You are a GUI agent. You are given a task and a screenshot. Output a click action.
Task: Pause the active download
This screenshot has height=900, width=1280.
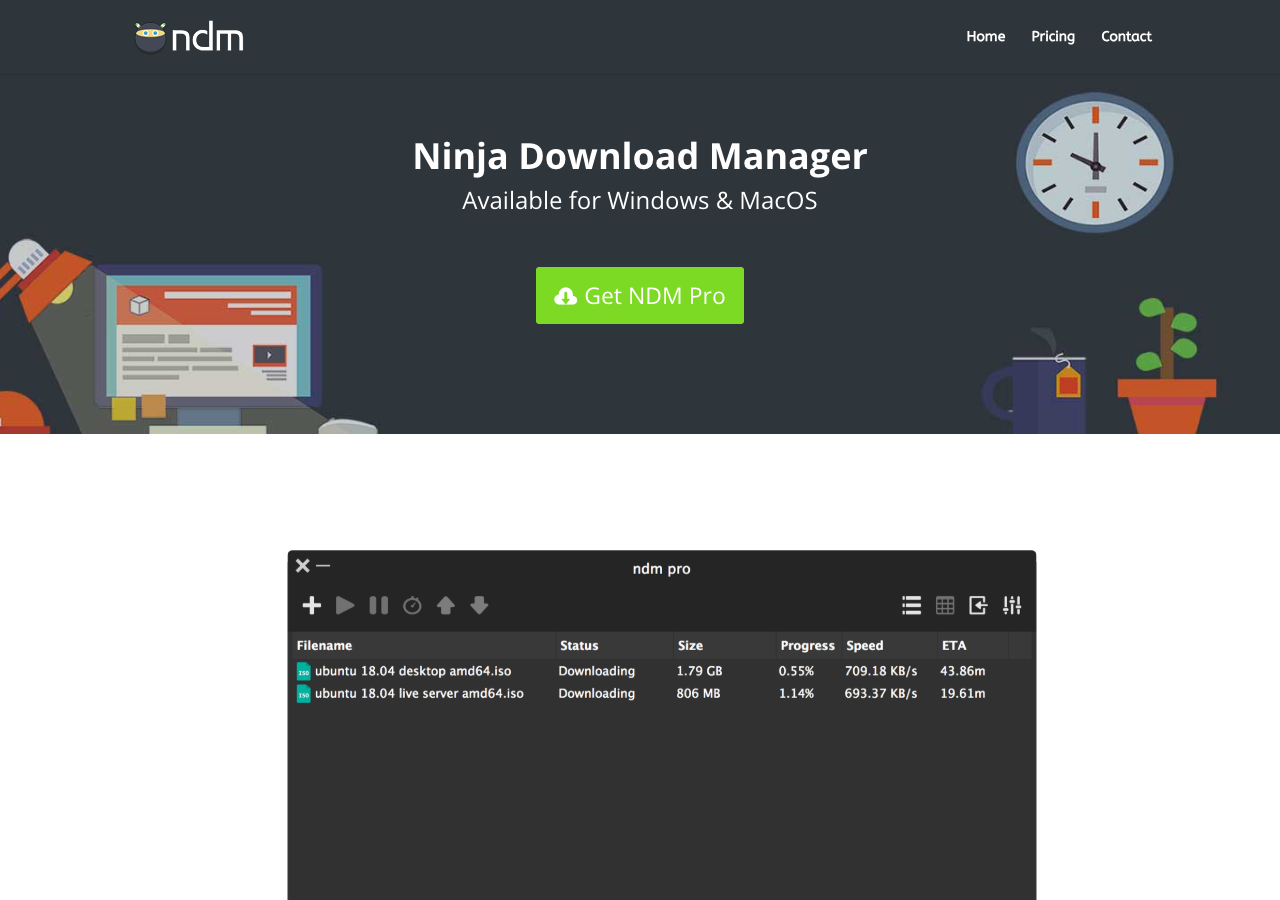378,605
